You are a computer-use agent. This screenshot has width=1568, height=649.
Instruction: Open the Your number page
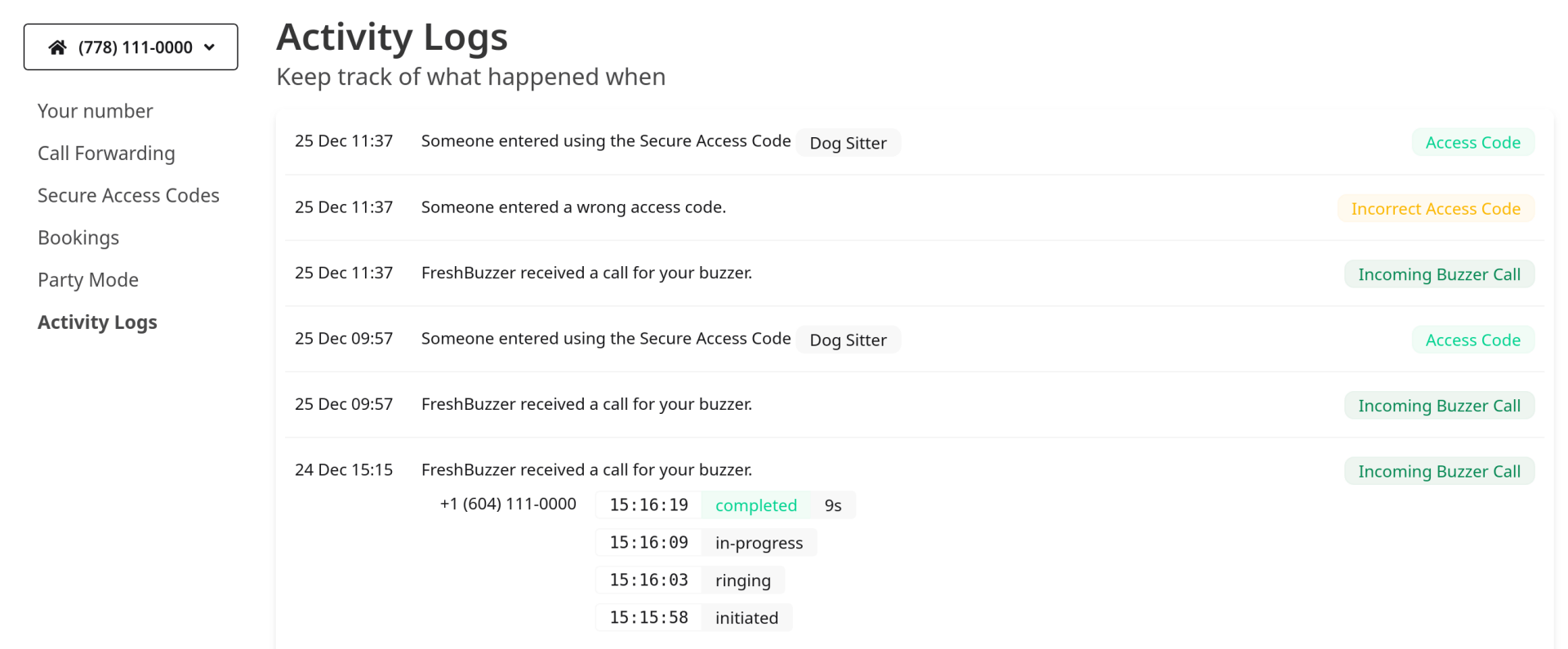coord(95,111)
